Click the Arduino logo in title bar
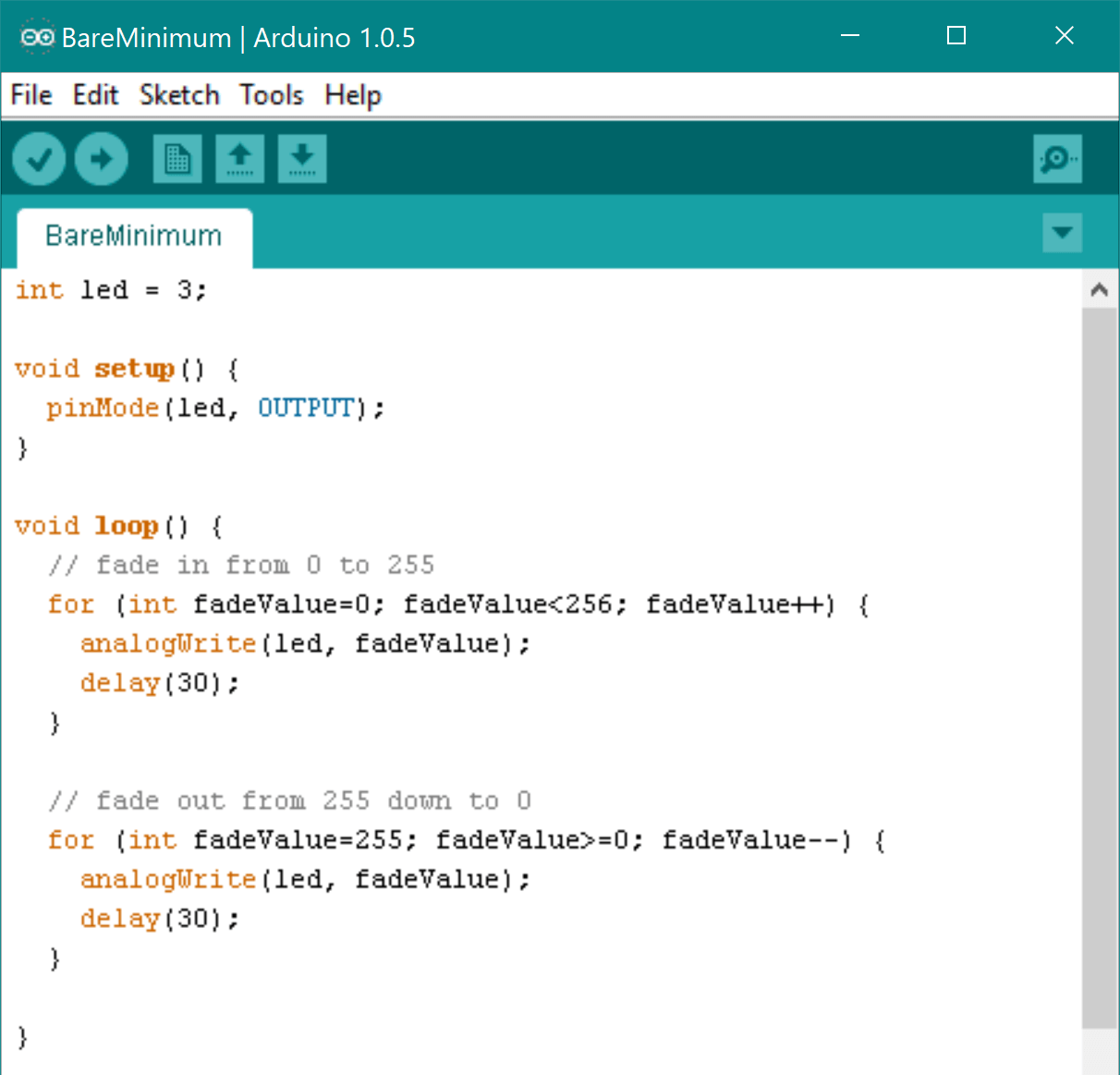 pos(37,37)
